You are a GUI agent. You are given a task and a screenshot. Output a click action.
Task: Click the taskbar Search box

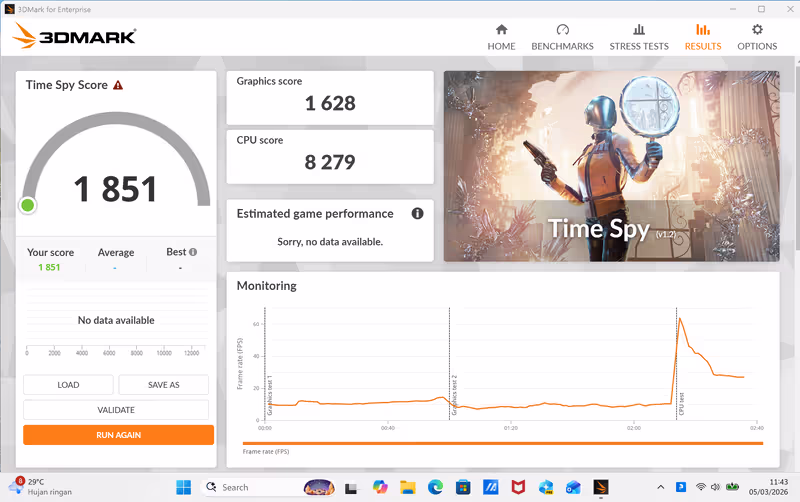250,487
